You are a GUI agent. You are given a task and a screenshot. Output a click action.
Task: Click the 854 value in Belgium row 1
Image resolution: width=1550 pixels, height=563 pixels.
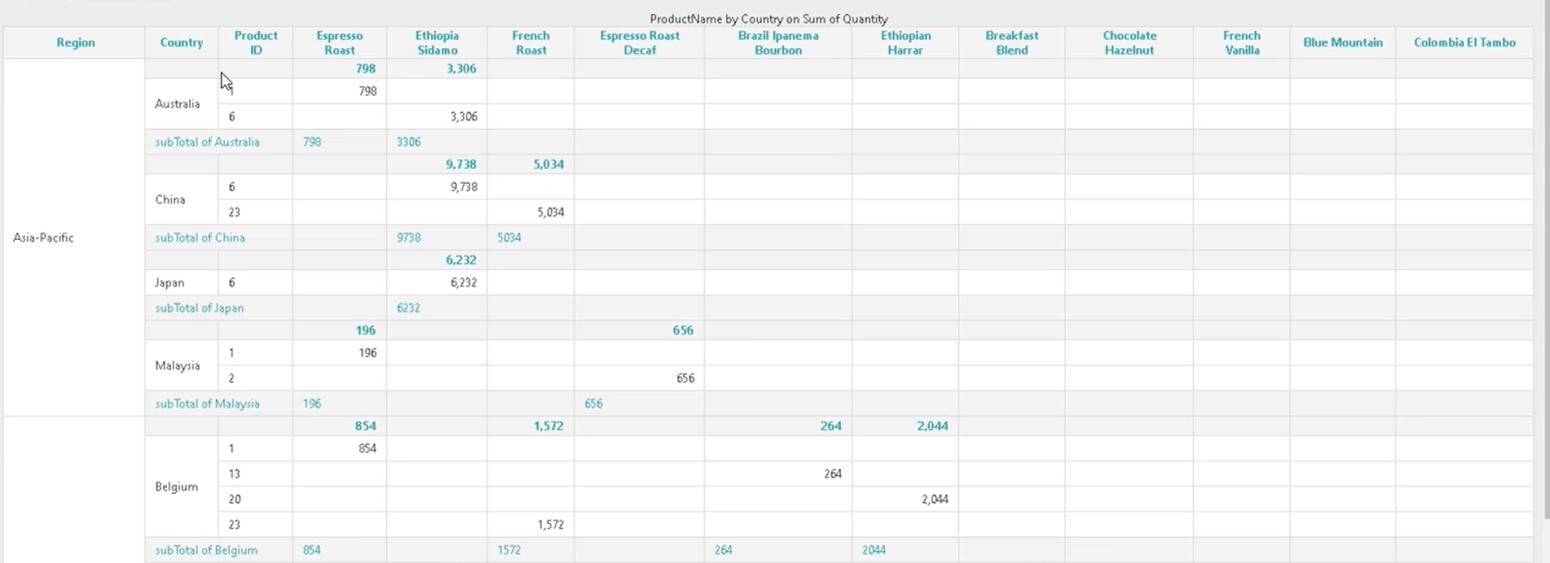367,449
